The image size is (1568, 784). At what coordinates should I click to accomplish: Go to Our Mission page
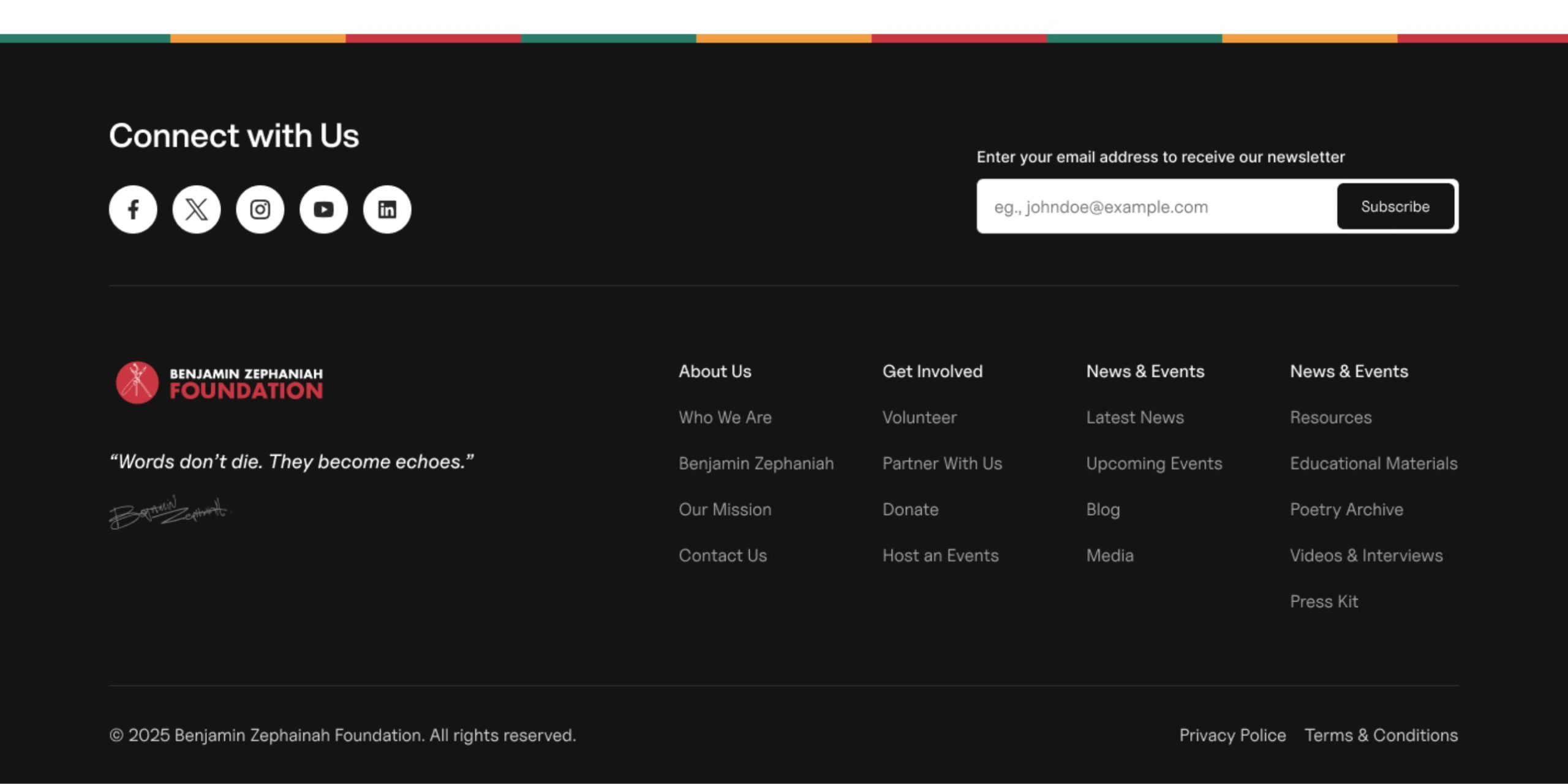click(725, 510)
